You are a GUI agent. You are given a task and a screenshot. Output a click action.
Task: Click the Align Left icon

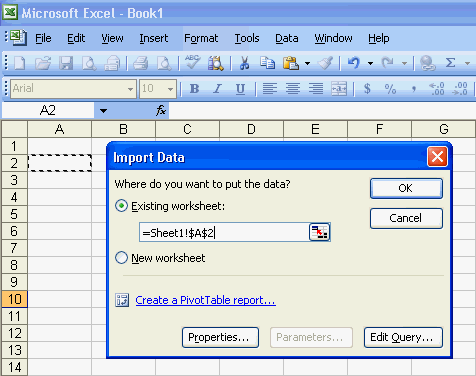click(270, 89)
